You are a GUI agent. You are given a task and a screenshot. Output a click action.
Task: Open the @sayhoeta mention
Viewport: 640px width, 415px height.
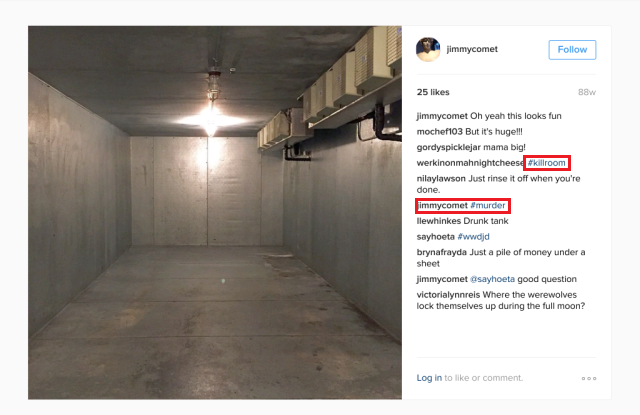coord(492,279)
